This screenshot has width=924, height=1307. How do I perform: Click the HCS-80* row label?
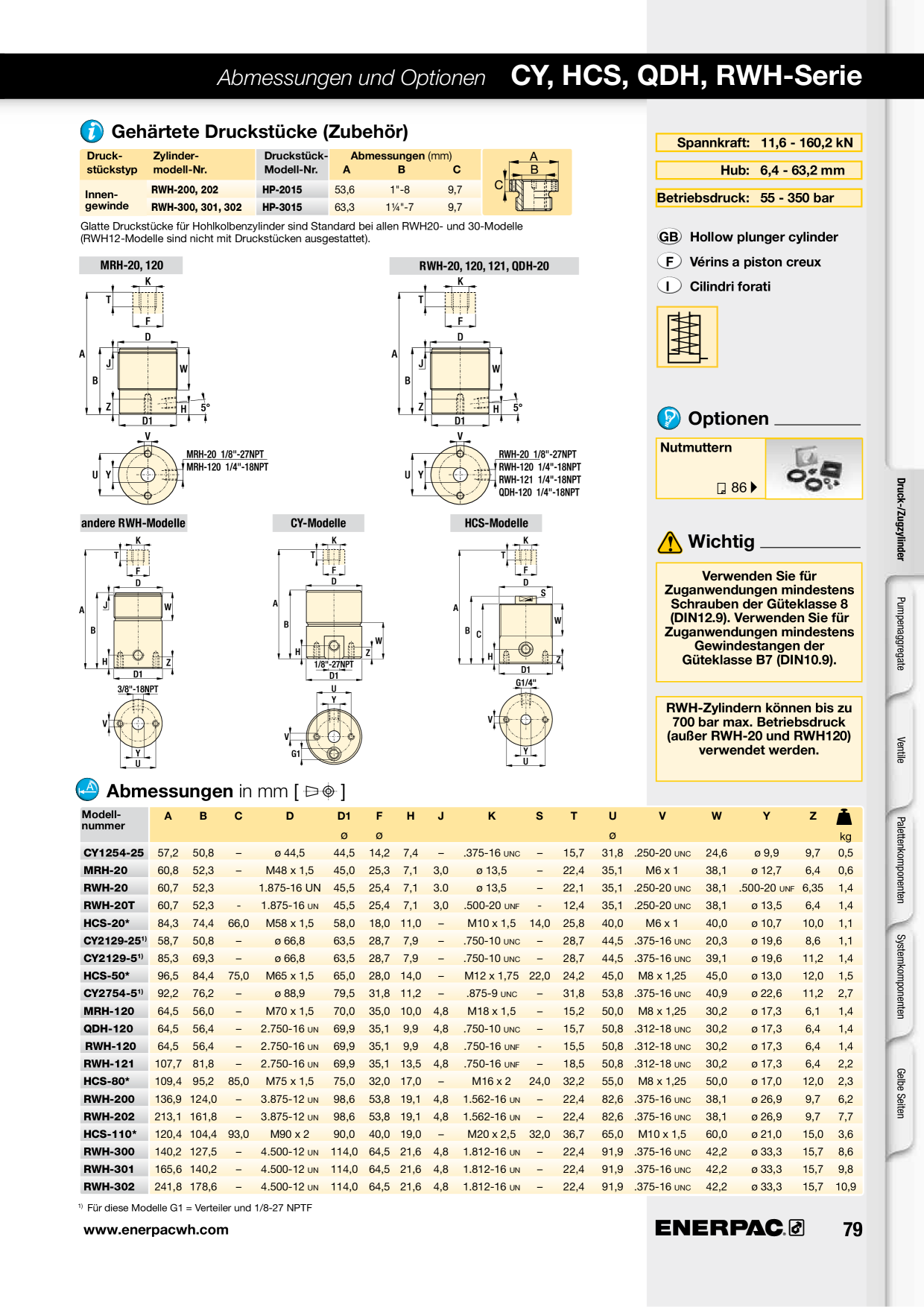click(x=106, y=1081)
